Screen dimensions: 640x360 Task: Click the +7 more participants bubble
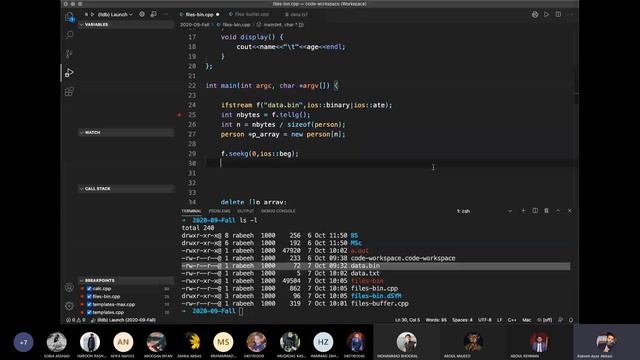(23, 342)
